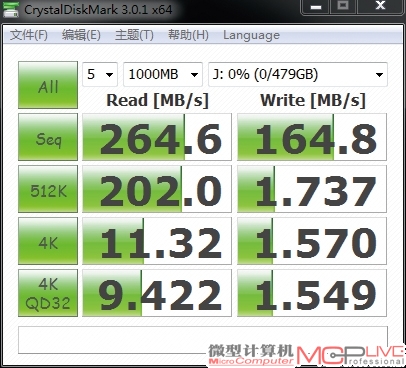Expand the 1000MB test size dropdown

click(x=163, y=74)
